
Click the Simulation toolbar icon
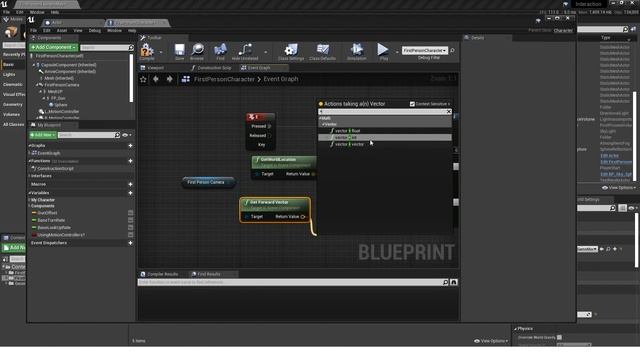click(357, 50)
